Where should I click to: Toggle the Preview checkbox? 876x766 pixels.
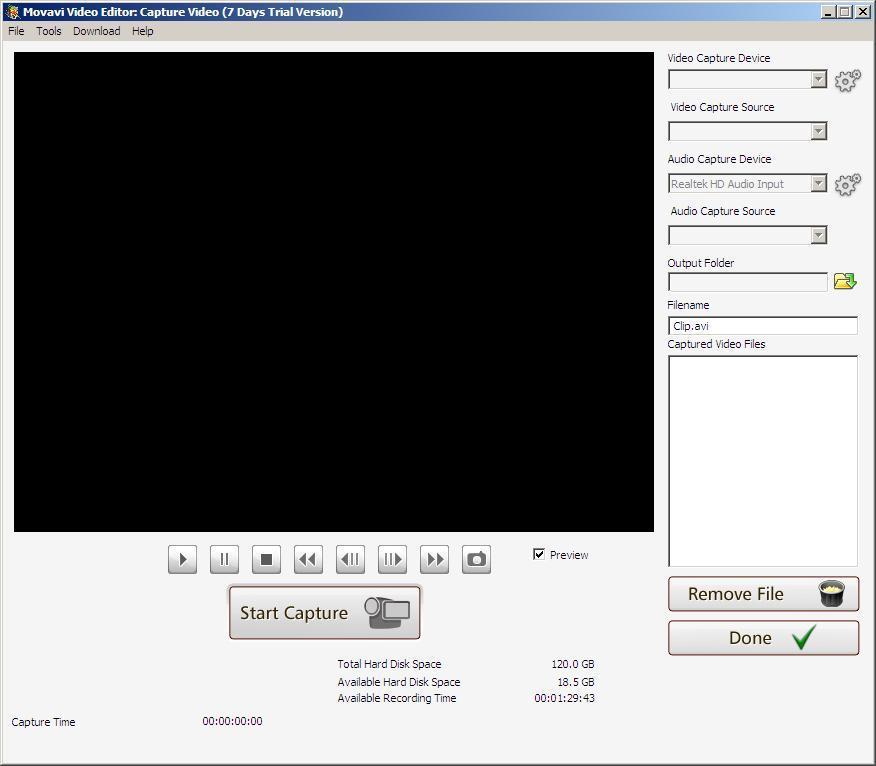pyautogui.click(x=538, y=554)
